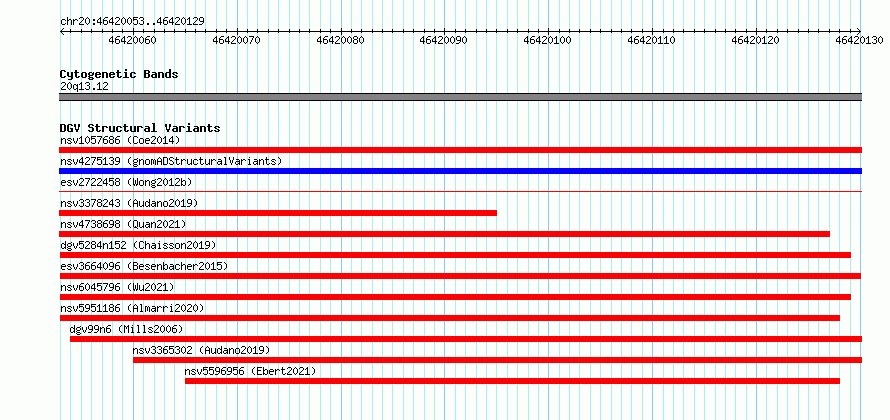The width and height of the screenshot is (890, 420).
Task: Select the red nsv1057686 Coe2014 variant bar
Action: (461, 150)
